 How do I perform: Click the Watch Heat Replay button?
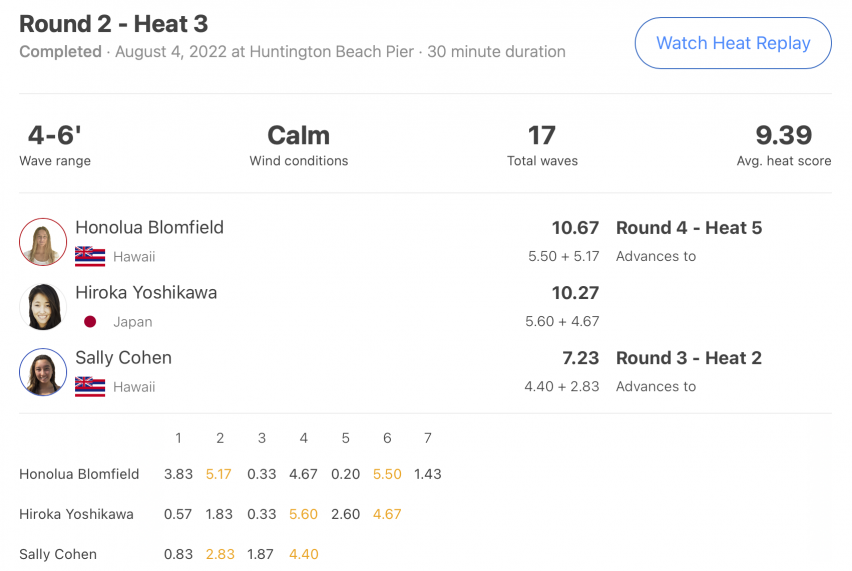pos(732,43)
